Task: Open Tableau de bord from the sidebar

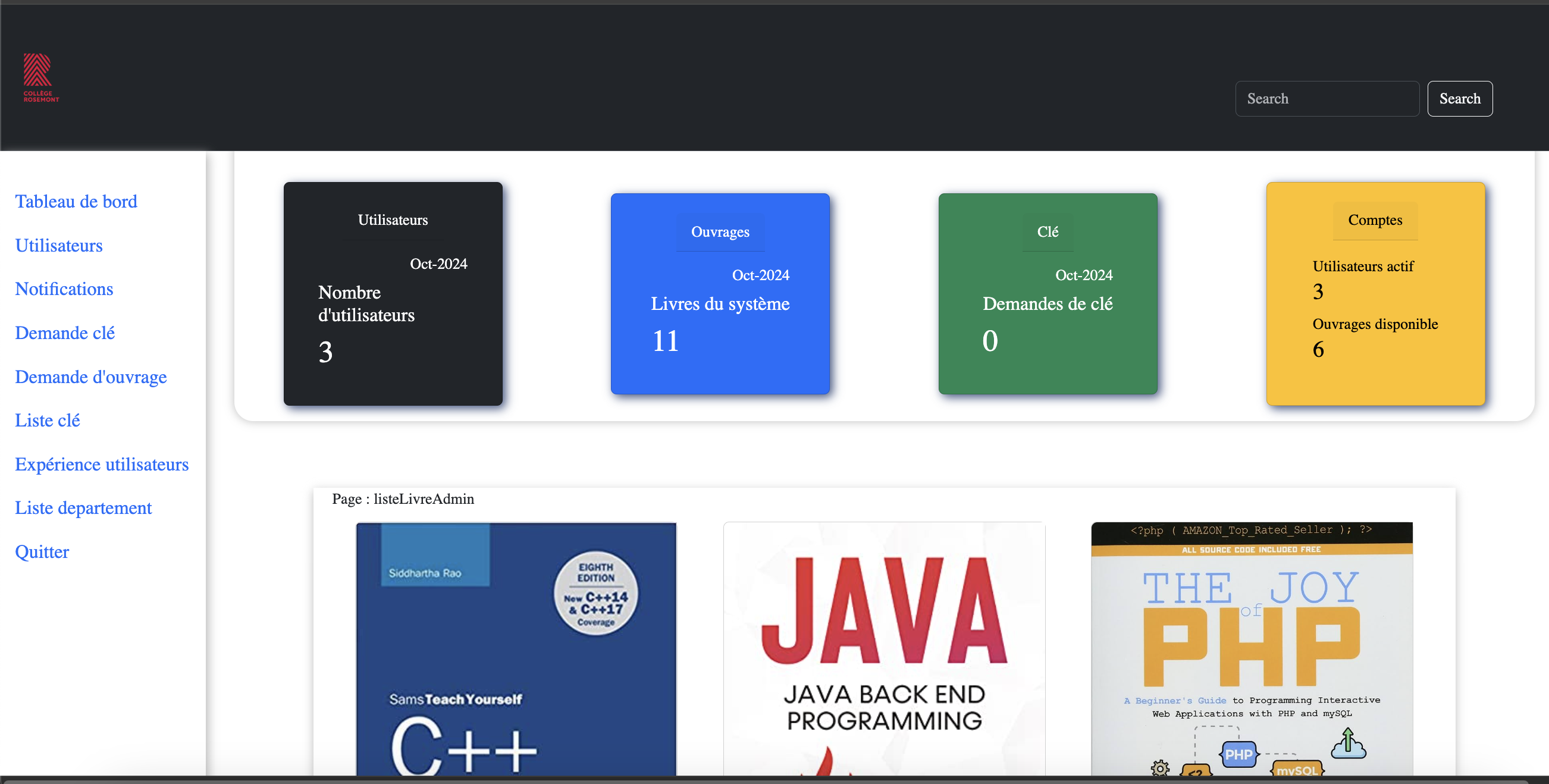Action: point(76,202)
